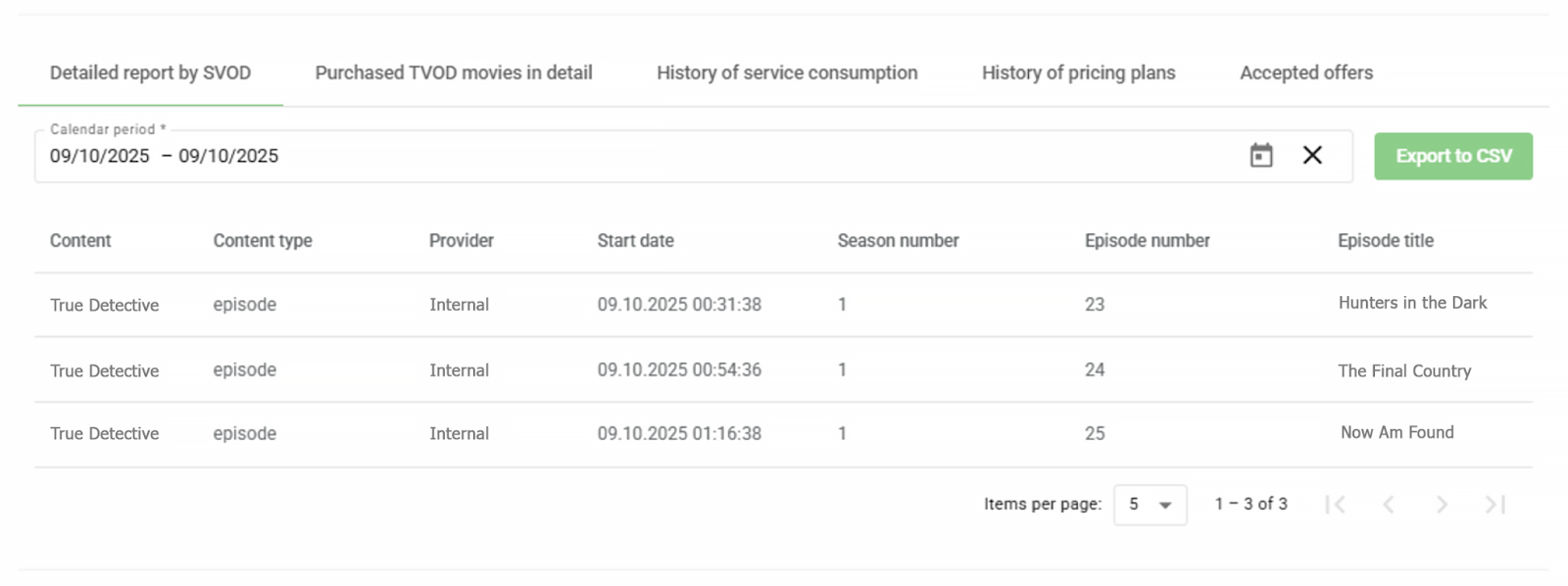Click the Season number column header
The width and height of the screenshot is (1568, 586).
[x=898, y=241]
